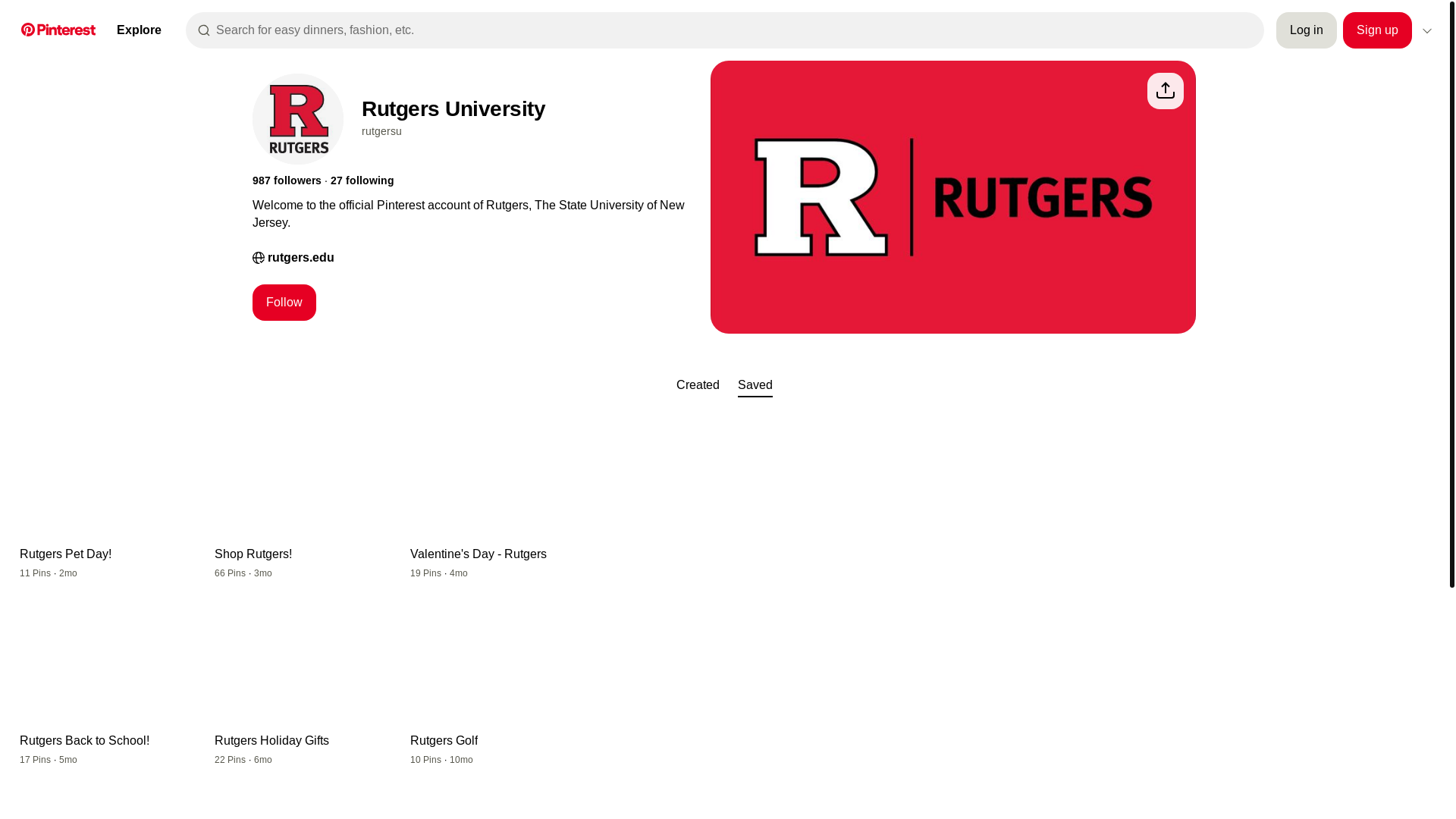This screenshot has height=819, width=1456.
Task: Expand the header options chevron
Action: click(x=1426, y=31)
